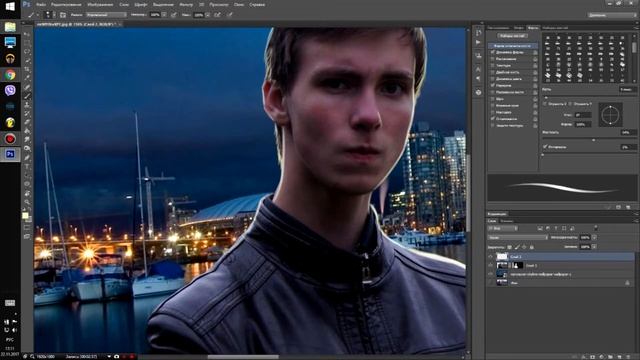The height and width of the screenshot is (360, 640).
Task: Open the layer blend mode dropdown
Action: (x=518, y=238)
